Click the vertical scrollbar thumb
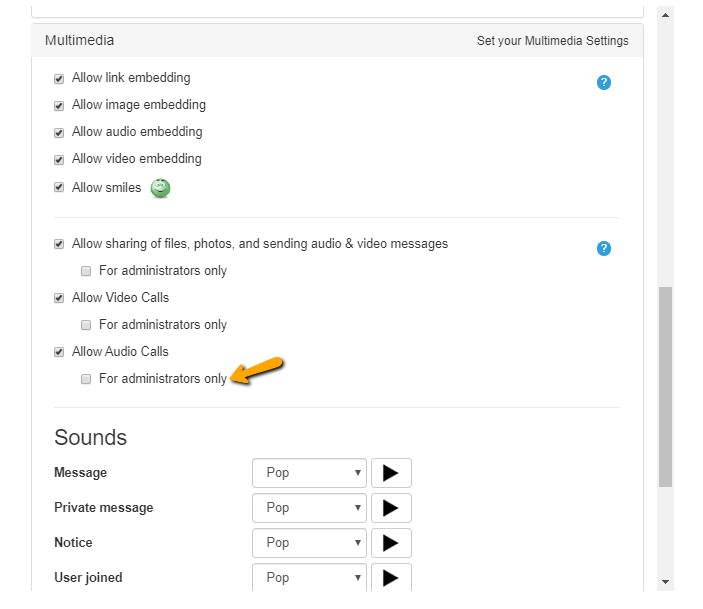This screenshot has height=609, width=703. coord(665,387)
